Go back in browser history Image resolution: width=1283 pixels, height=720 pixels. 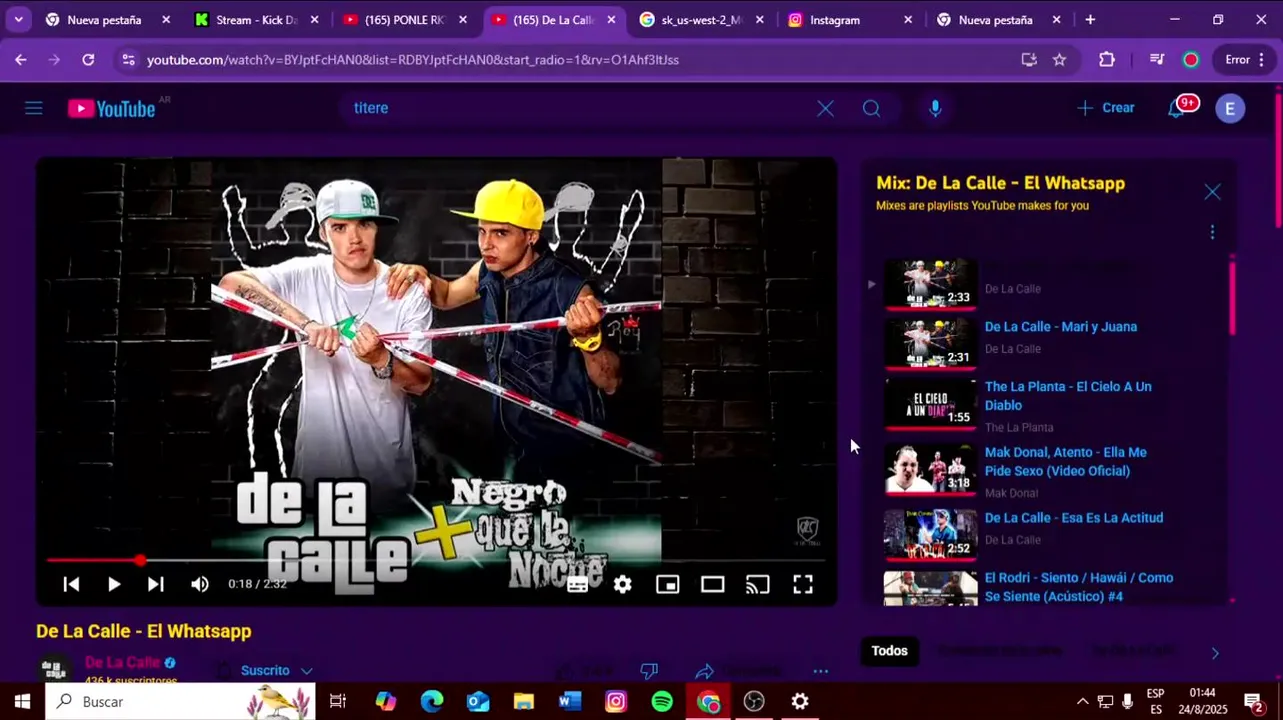point(21,60)
